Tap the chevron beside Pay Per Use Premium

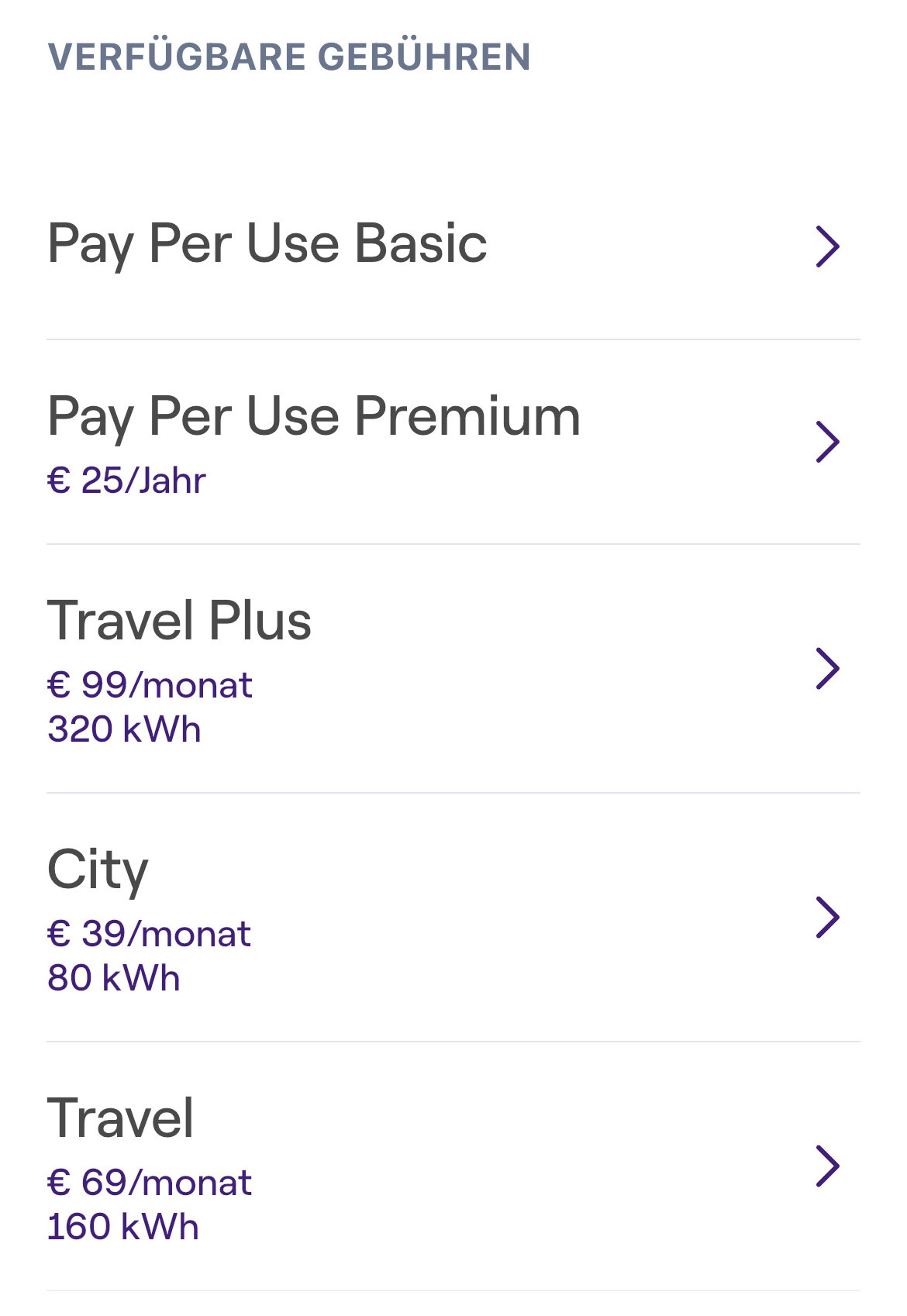point(828,442)
